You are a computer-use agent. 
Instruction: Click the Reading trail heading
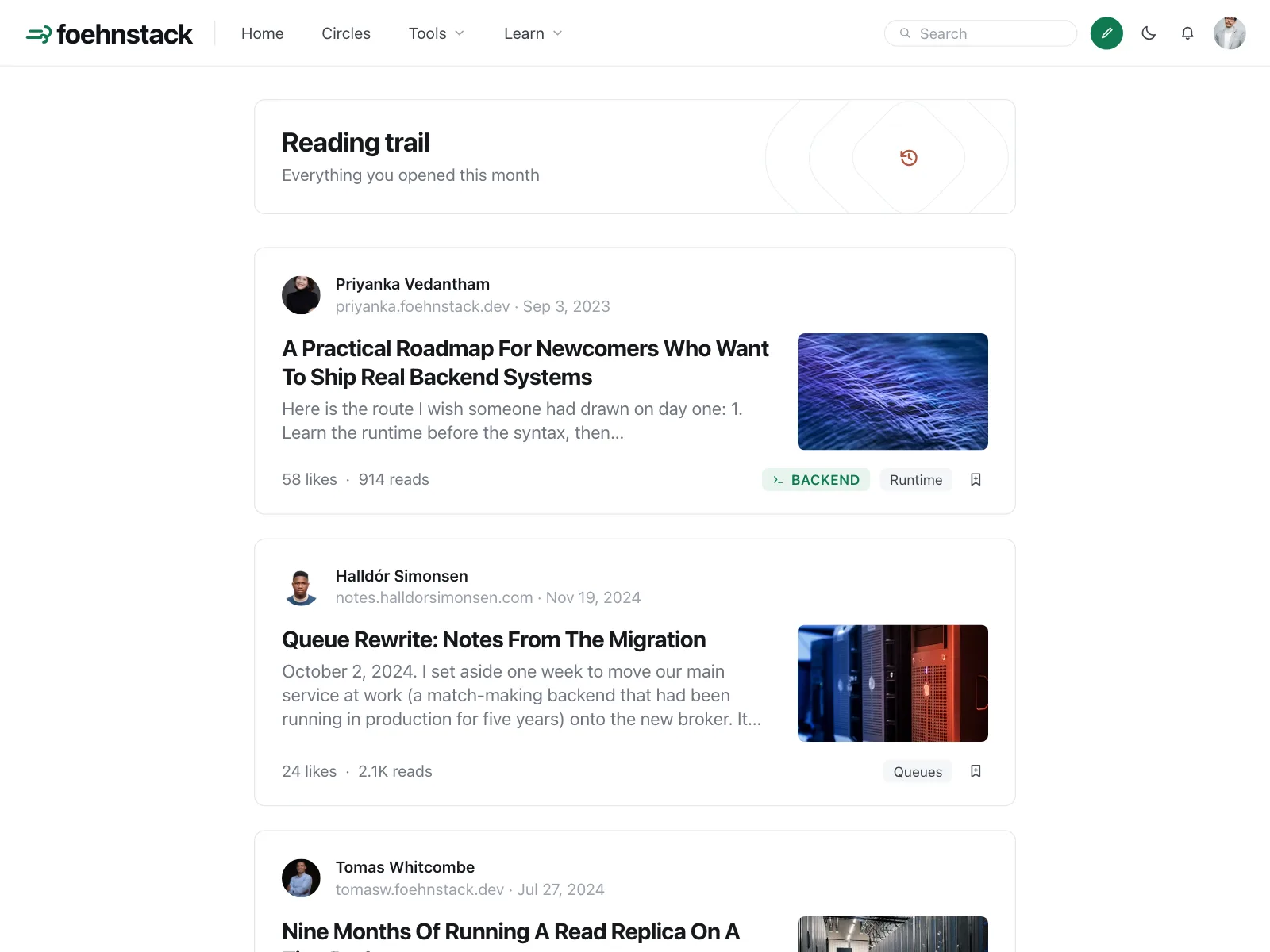(356, 143)
